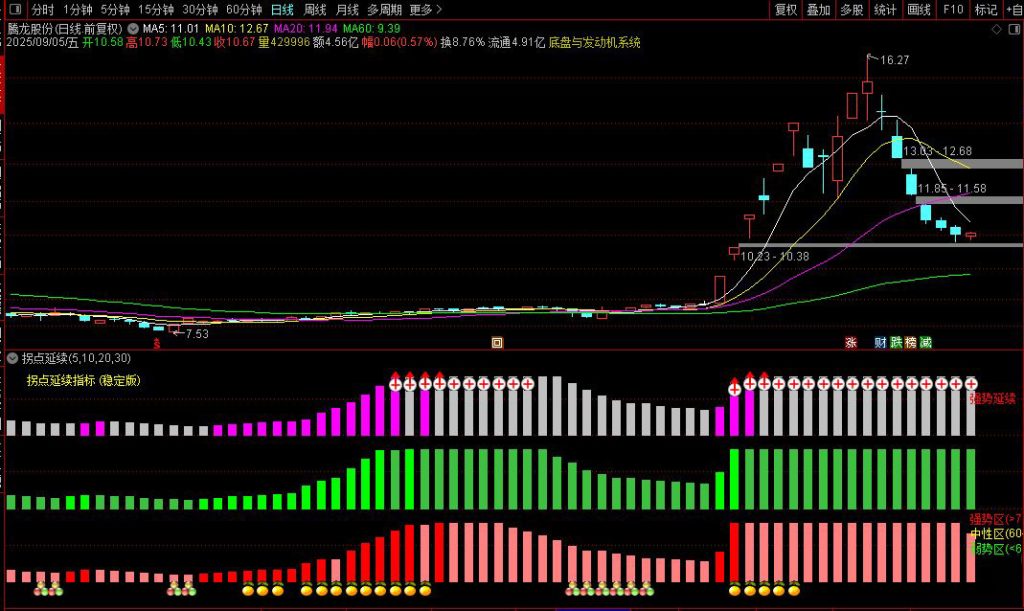Click the orange square marker on time axis
This screenshot has height=611, width=1024.
(x=497, y=342)
